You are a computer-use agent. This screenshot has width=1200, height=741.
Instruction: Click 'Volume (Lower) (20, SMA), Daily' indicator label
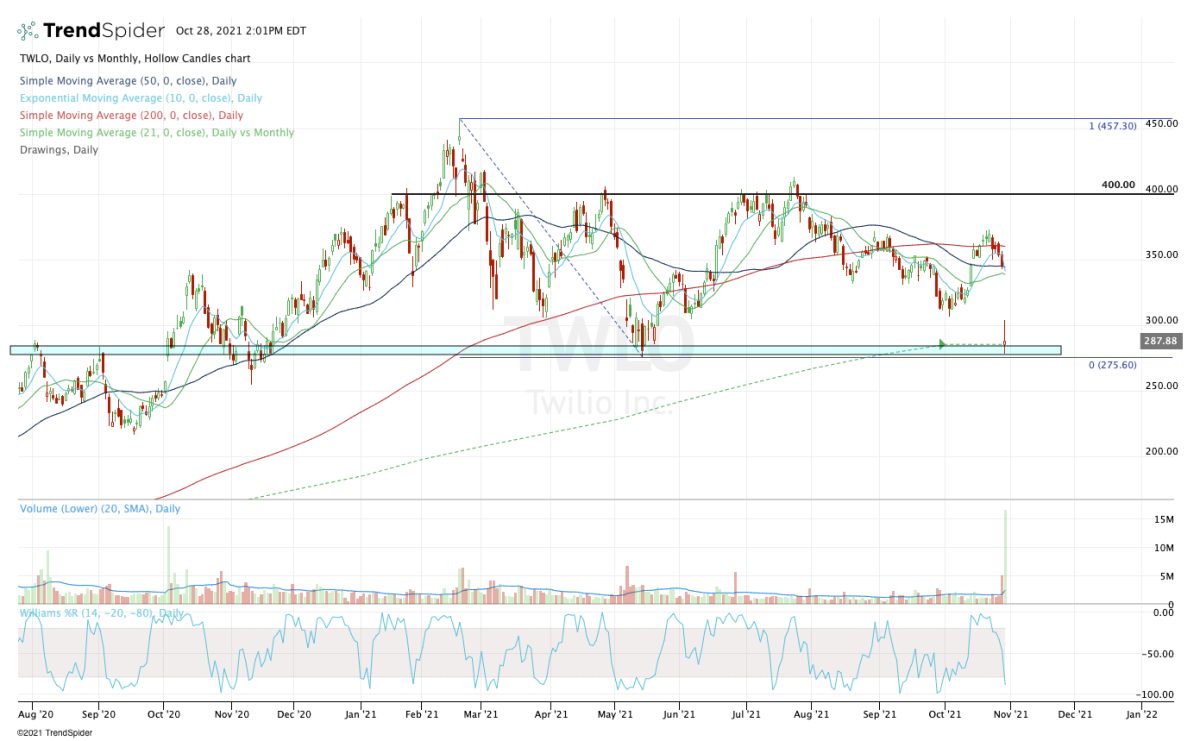(98, 509)
